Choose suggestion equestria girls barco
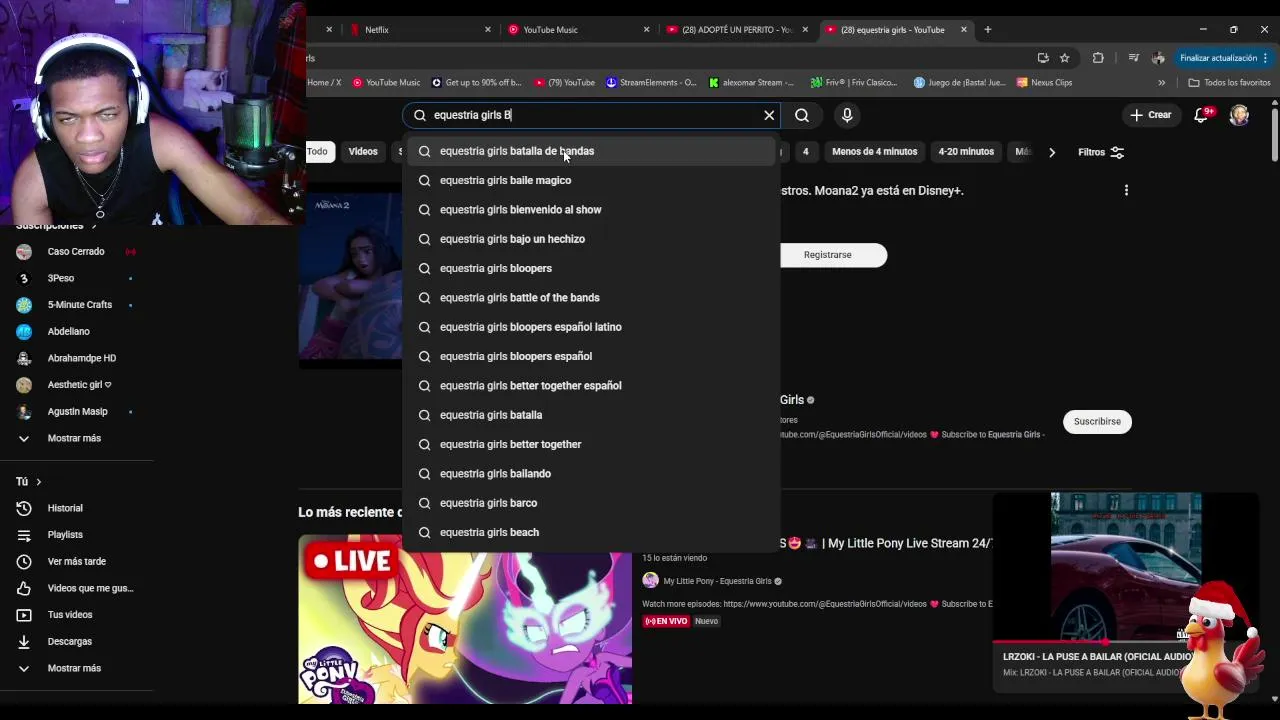 pos(590,503)
